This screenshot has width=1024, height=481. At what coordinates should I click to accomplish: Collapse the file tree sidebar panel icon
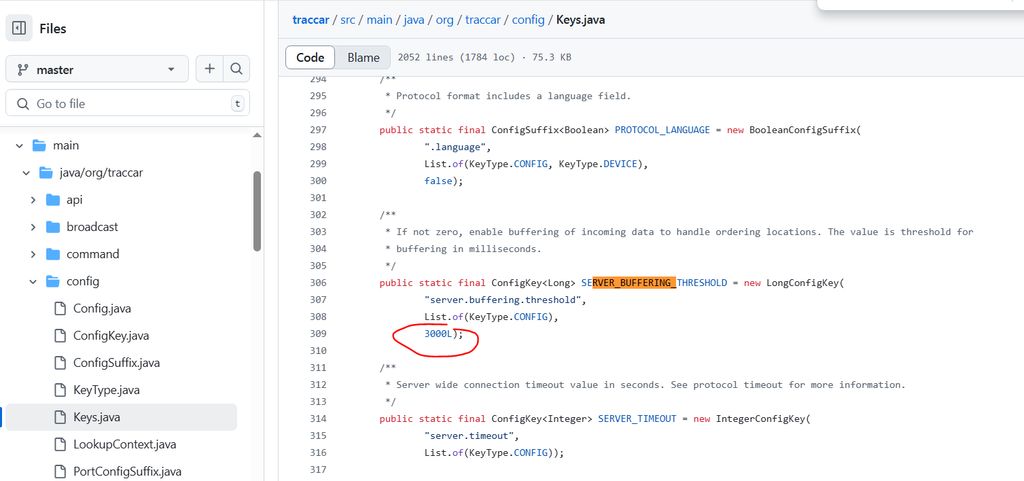tap(19, 28)
